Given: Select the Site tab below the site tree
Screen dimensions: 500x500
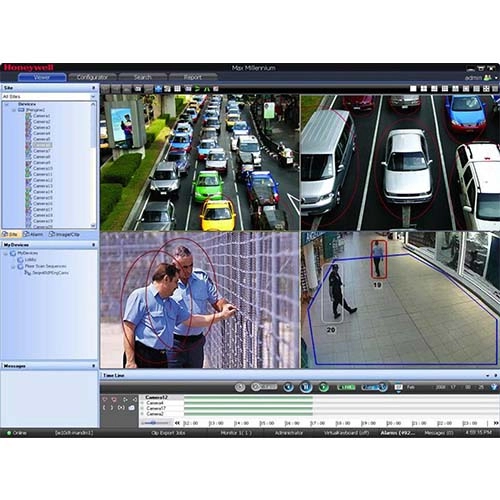Looking at the screenshot, I should 11,235.
